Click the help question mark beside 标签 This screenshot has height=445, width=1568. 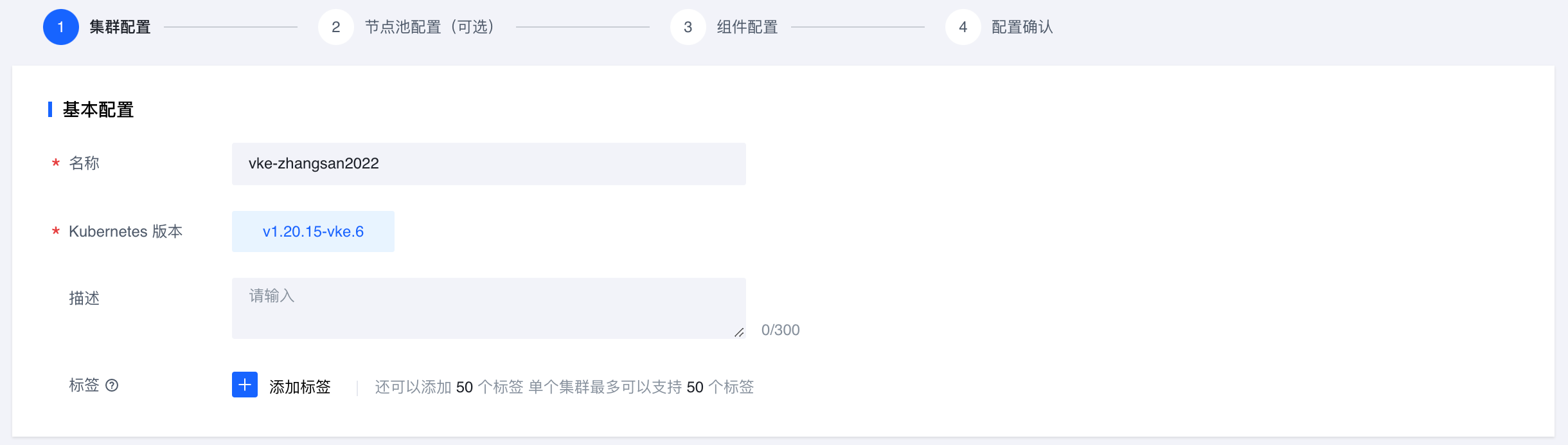[112, 385]
